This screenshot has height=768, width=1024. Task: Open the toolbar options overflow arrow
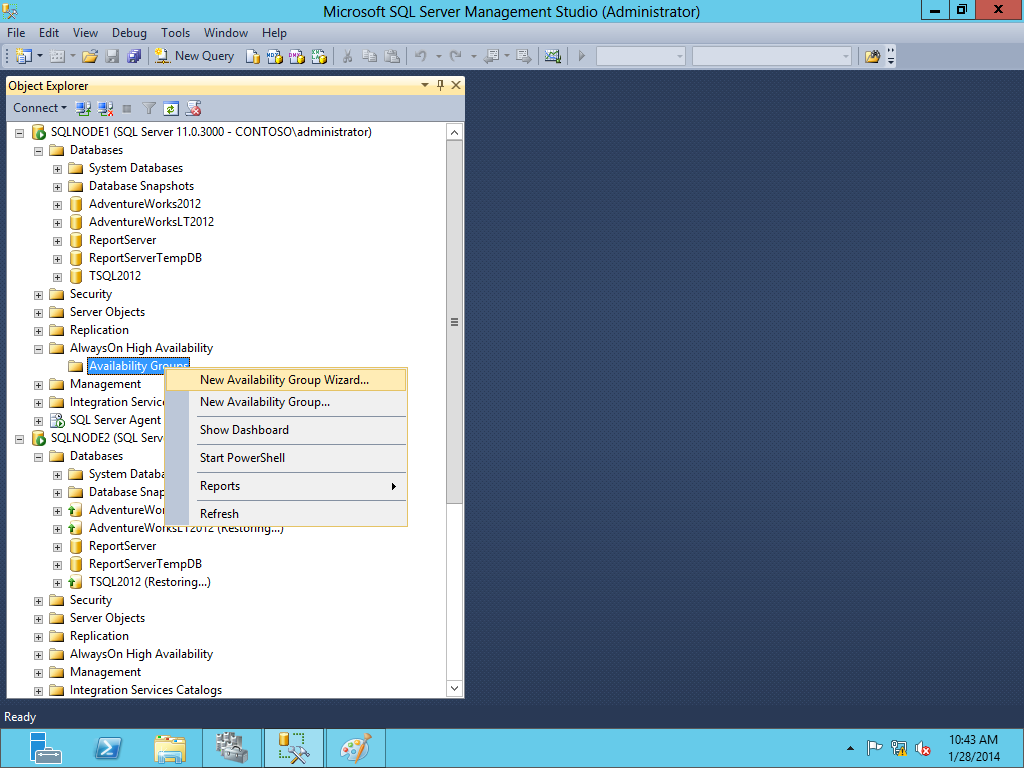point(891,56)
